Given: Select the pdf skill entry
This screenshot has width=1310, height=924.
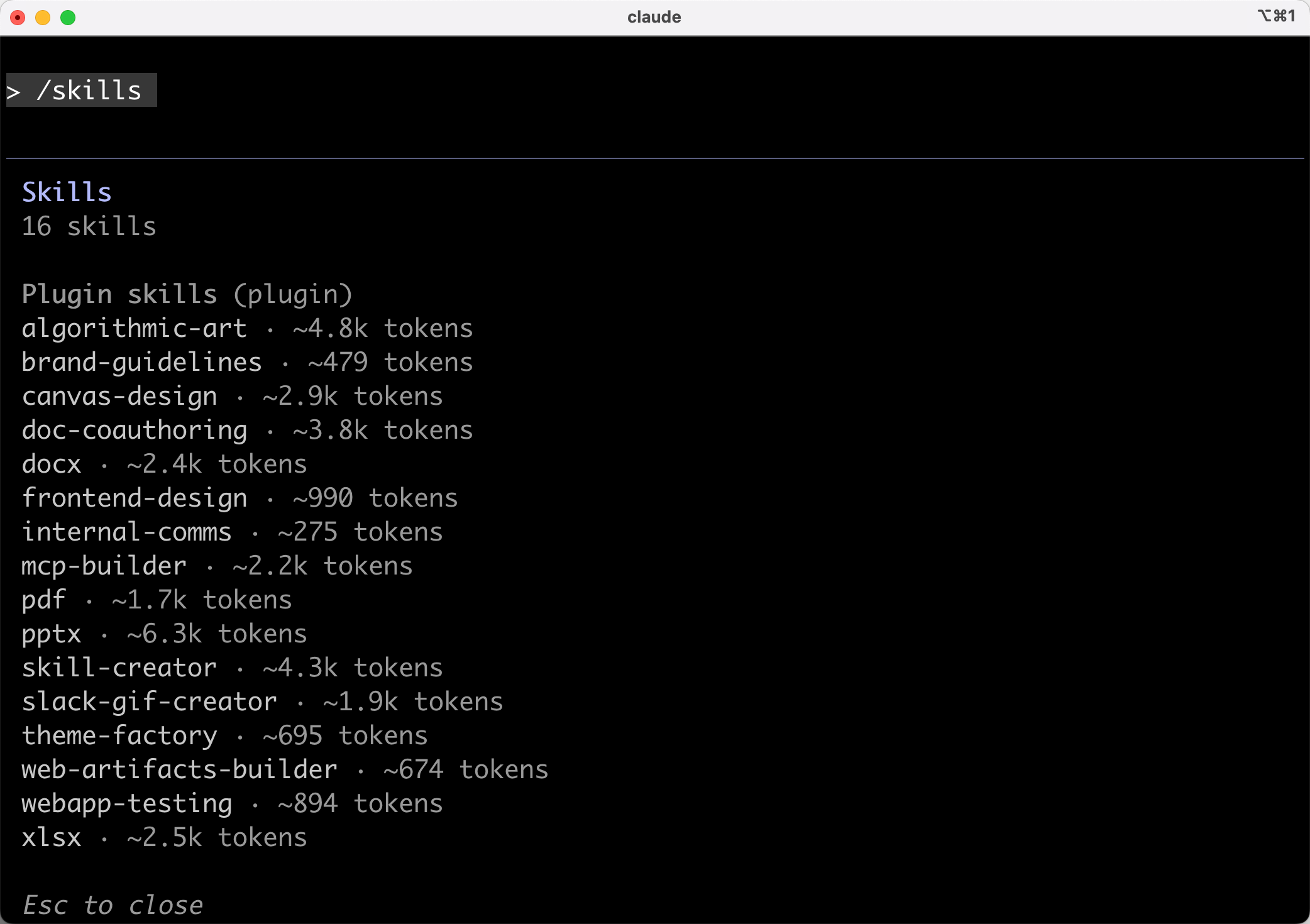Looking at the screenshot, I should click(x=44, y=600).
